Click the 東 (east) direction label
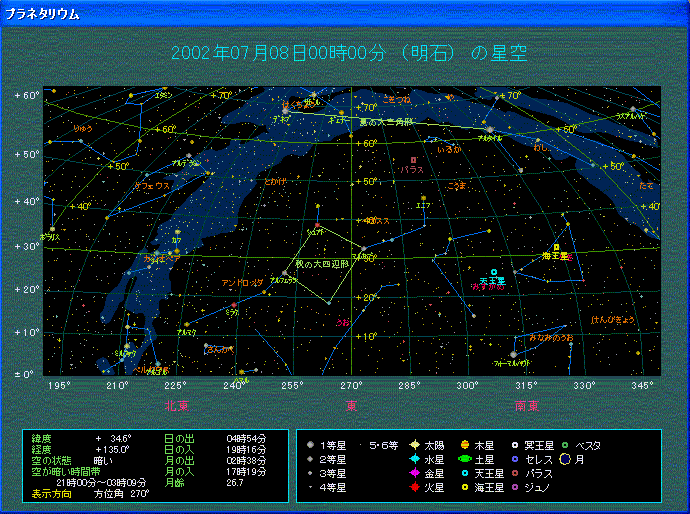The width and height of the screenshot is (690, 514). (351, 406)
